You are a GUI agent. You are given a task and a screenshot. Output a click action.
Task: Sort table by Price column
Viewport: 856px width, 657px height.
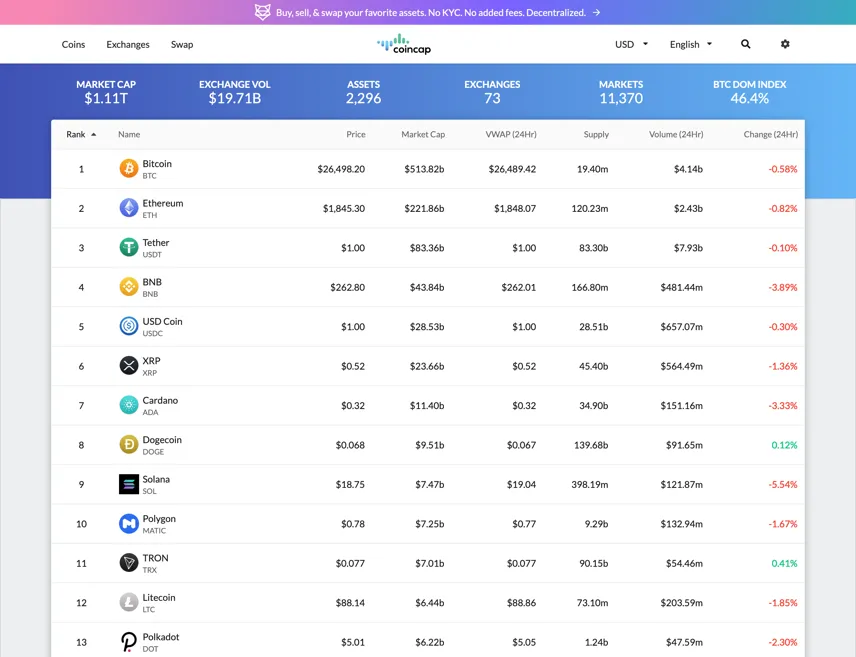coord(355,134)
